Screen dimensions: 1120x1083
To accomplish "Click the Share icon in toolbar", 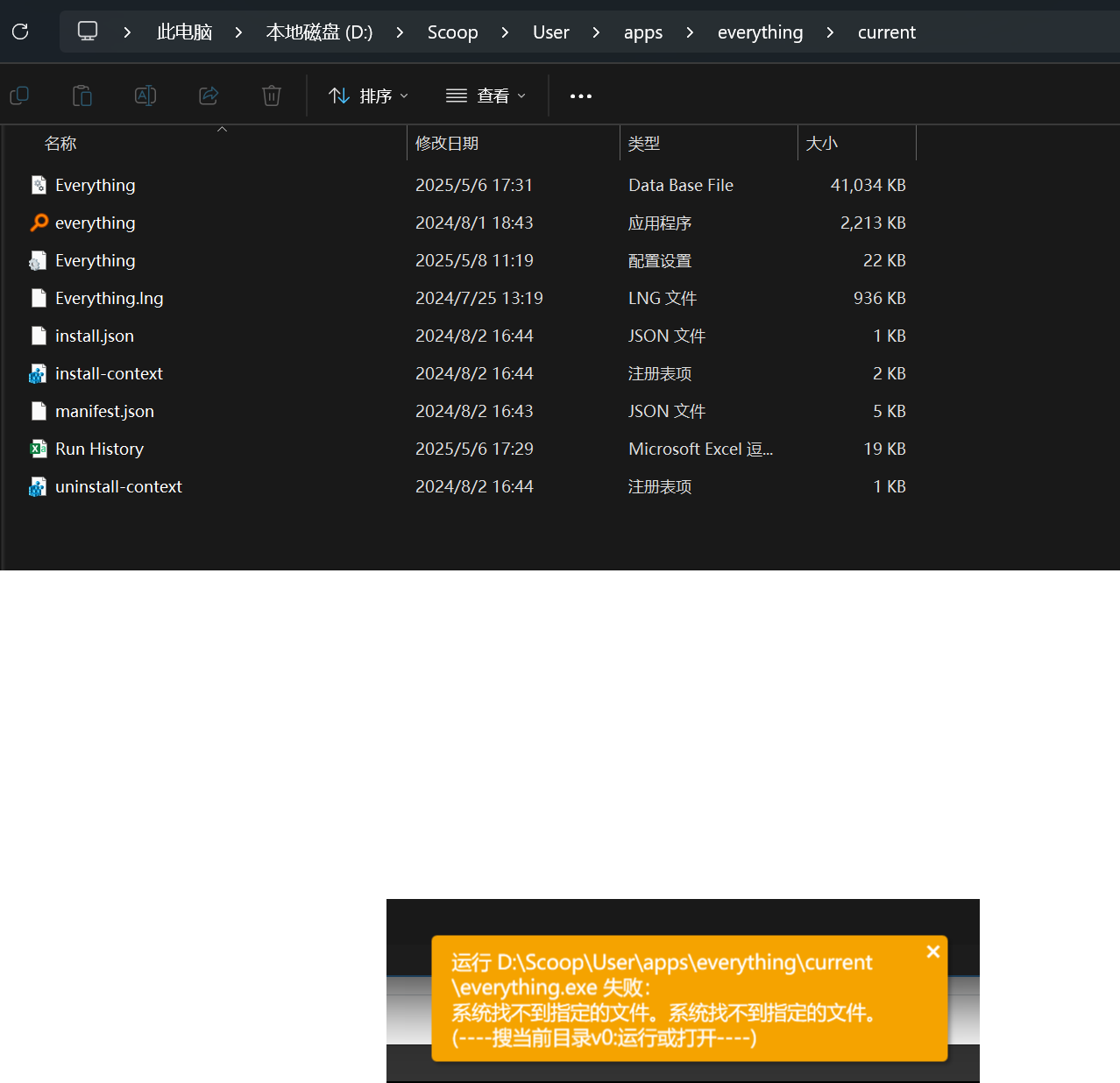I will pyautogui.click(x=209, y=96).
